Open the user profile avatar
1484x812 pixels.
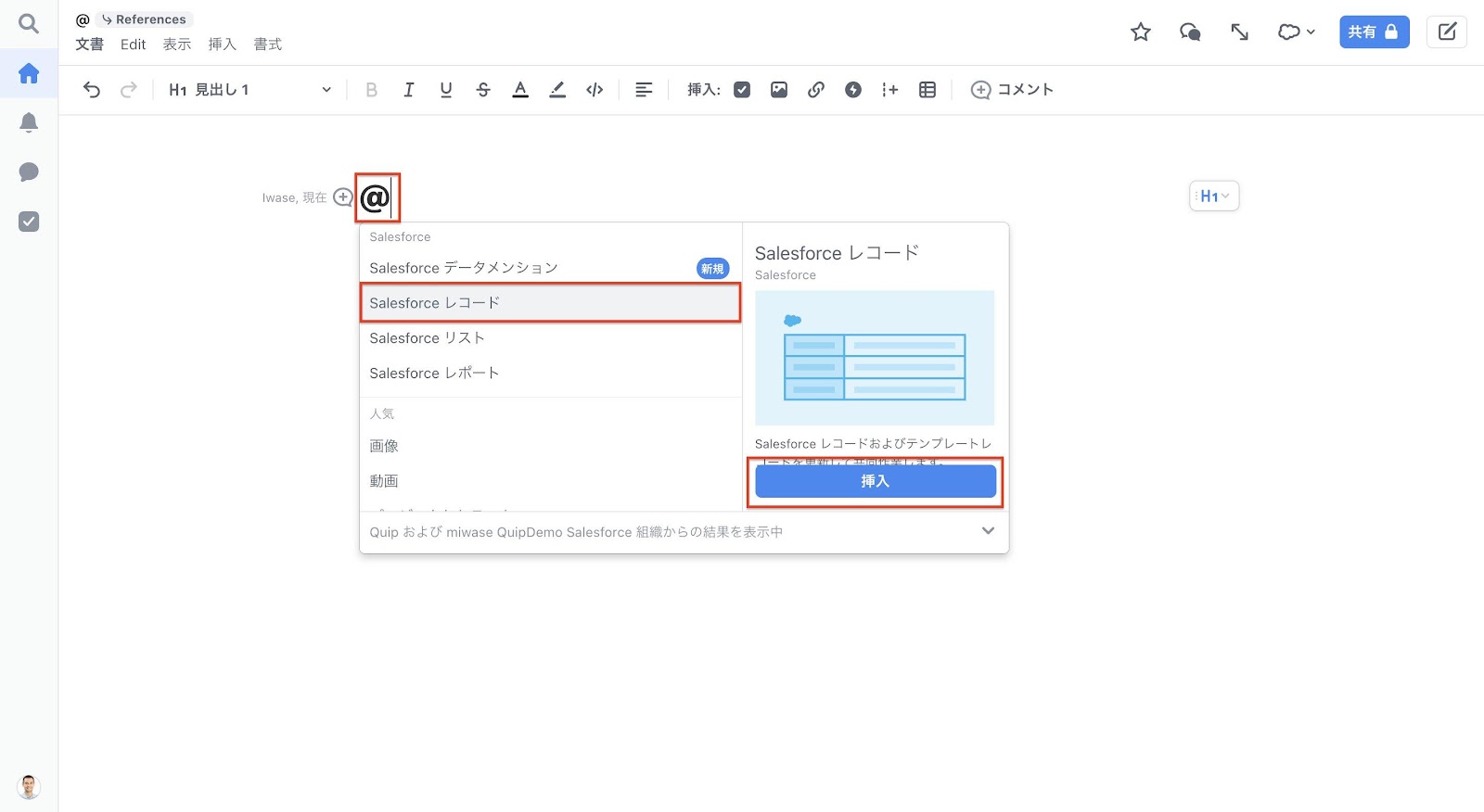point(29,786)
